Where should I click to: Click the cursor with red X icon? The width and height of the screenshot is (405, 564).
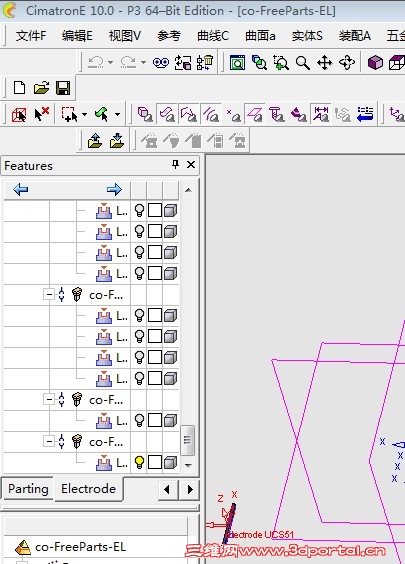click(x=41, y=114)
